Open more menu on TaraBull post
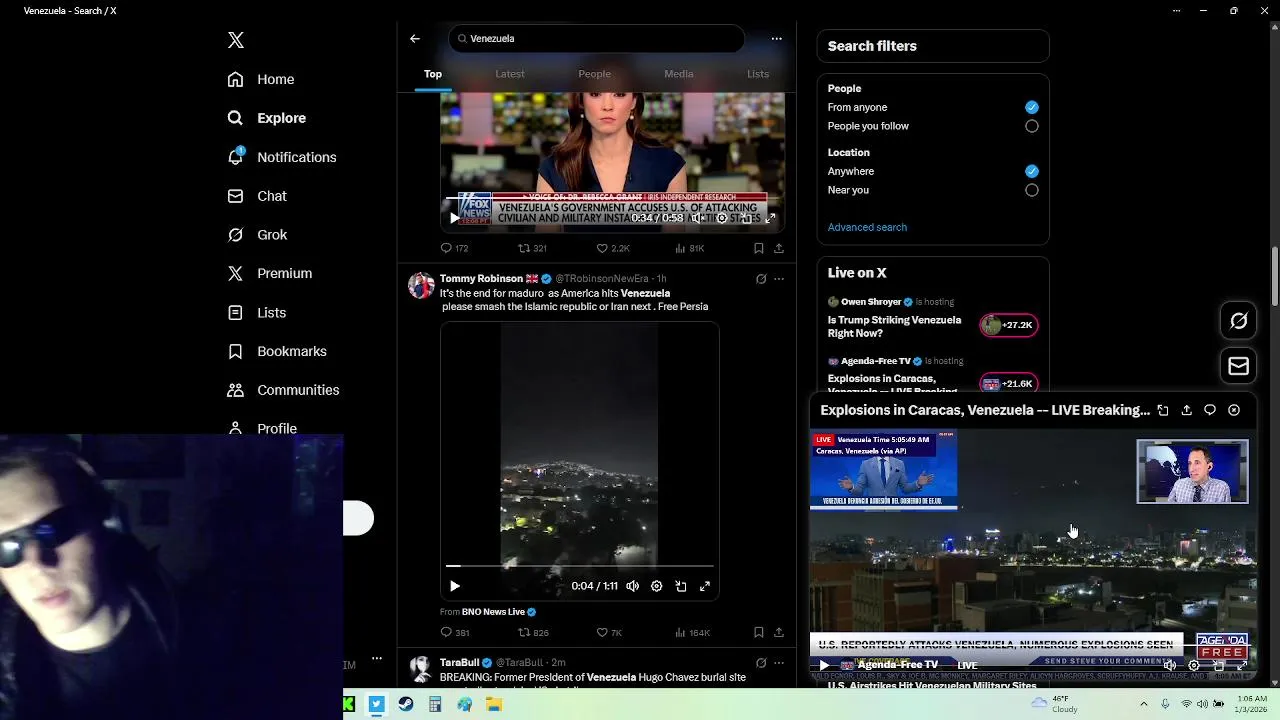The image size is (1280, 720). [x=779, y=663]
